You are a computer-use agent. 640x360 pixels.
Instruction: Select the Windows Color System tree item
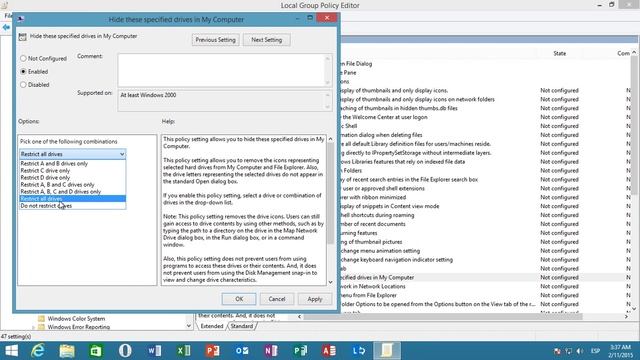point(76,318)
